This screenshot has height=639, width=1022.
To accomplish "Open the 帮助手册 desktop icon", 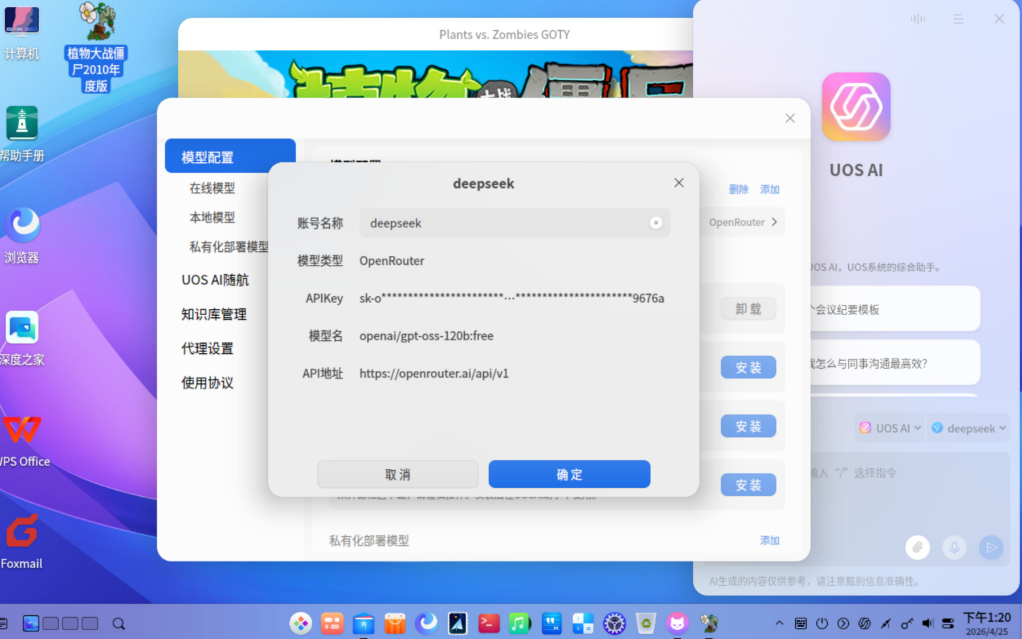I will (22, 134).
